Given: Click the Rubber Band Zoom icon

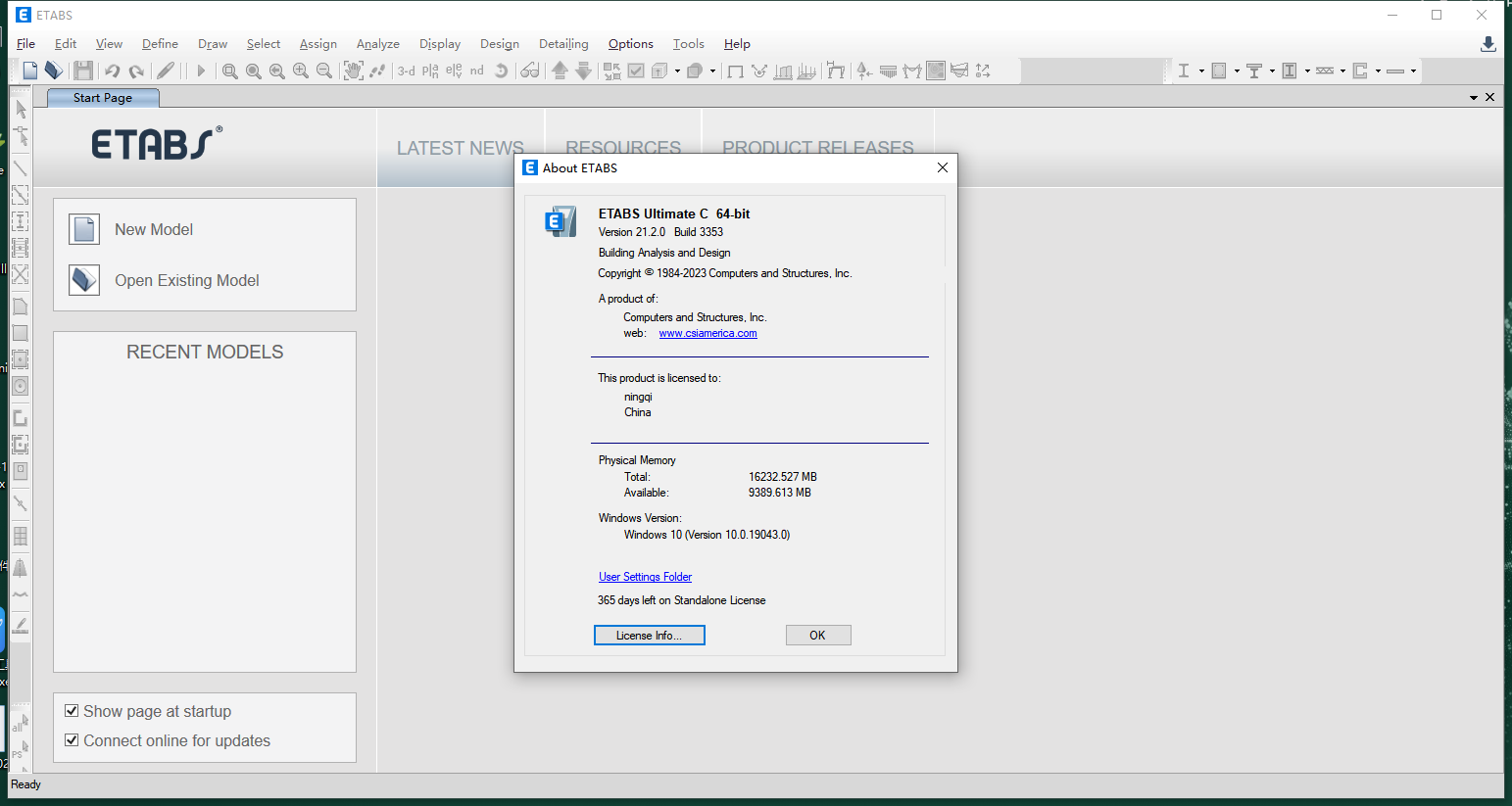Looking at the screenshot, I should [x=230, y=71].
